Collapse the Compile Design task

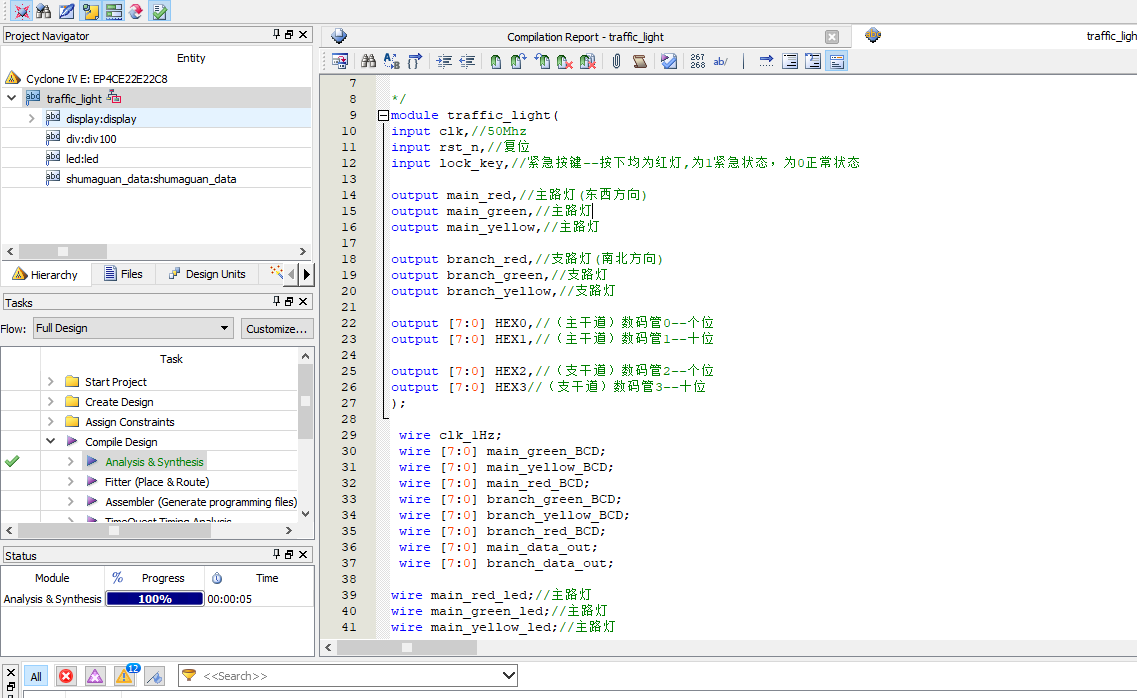tap(50, 441)
